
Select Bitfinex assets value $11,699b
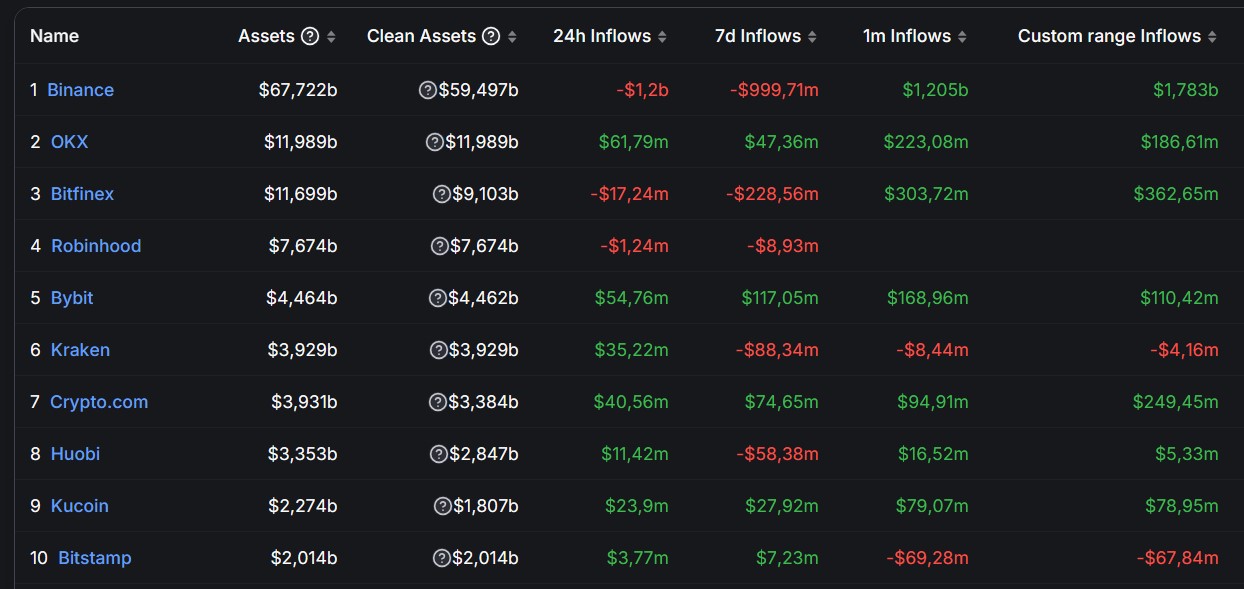301,194
